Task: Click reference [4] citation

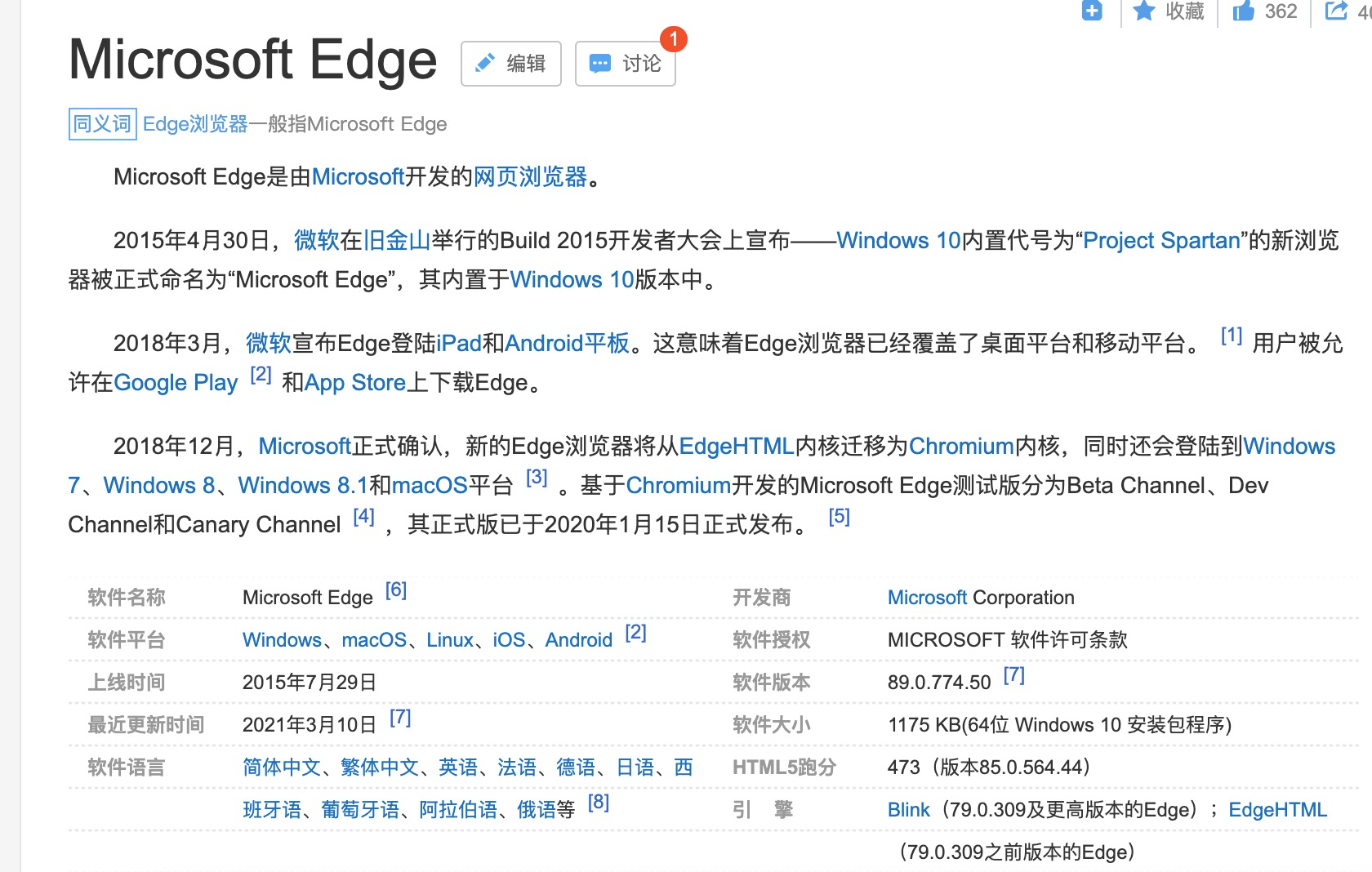Action: coord(363,517)
